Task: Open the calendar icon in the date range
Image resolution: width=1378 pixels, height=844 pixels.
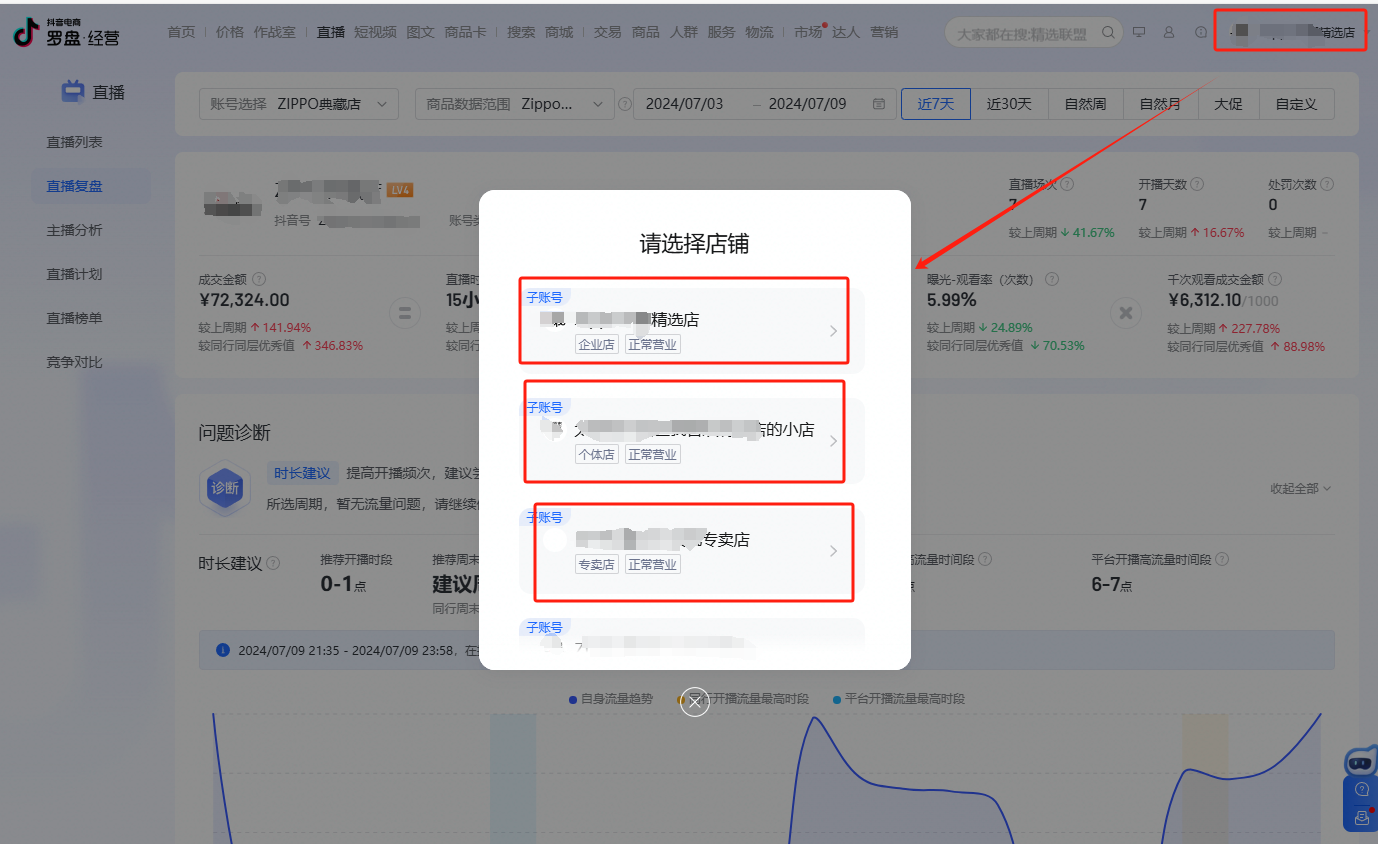Action: (x=879, y=104)
